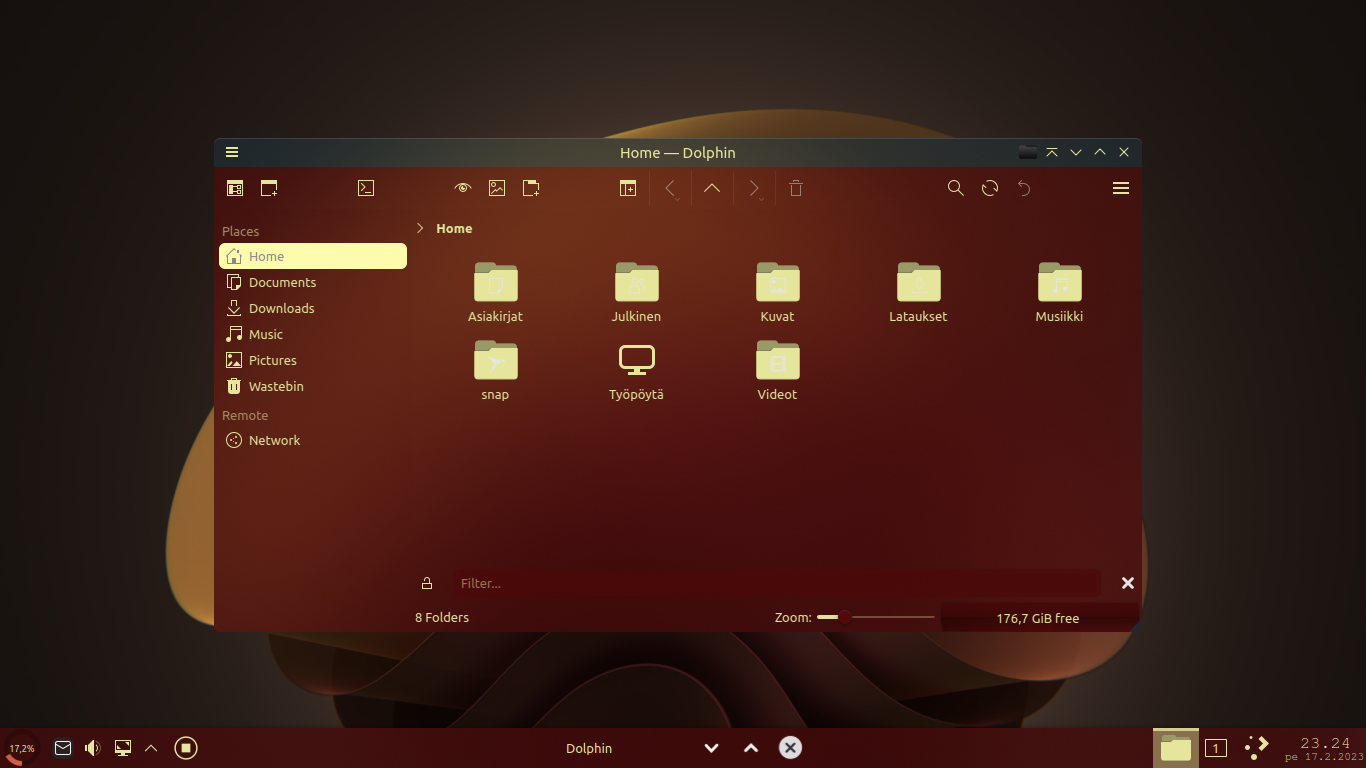
Task: Expand the breadcrumb chevron before Home
Action: tap(420, 228)
